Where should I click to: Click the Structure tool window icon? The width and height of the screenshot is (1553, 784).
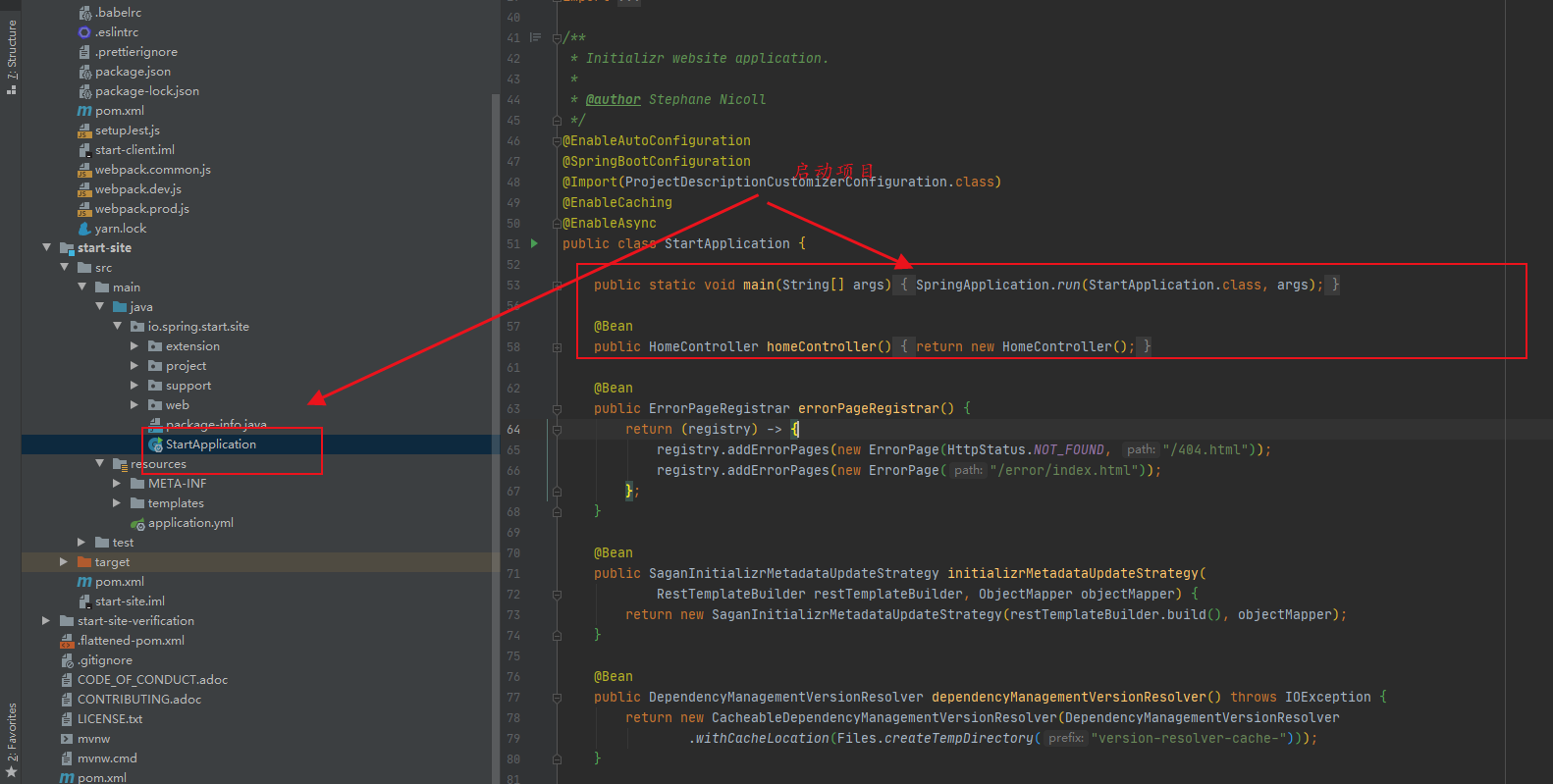click(11, 89)
